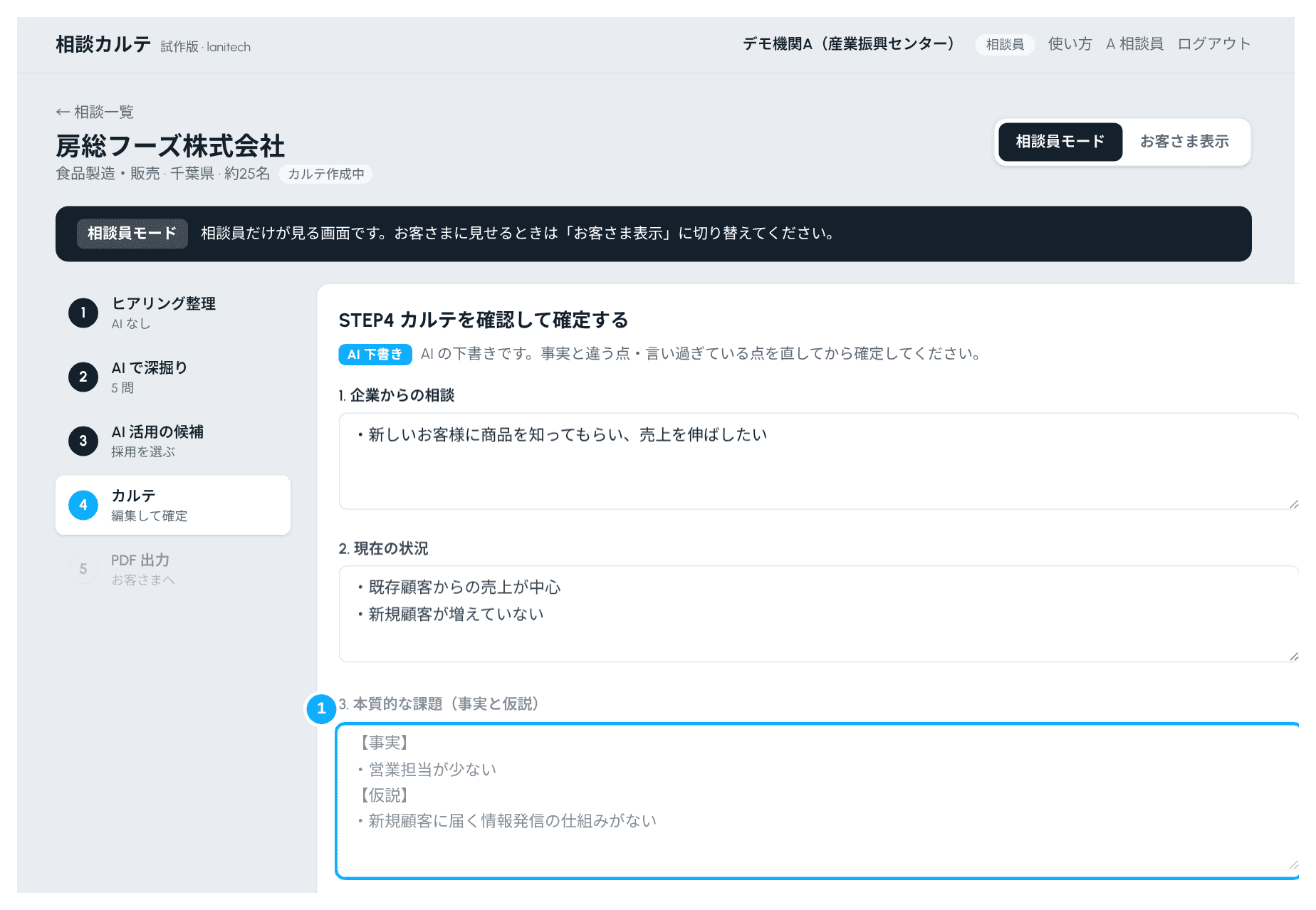Click the 2. 現在の状況 label

tap(384, 548)
